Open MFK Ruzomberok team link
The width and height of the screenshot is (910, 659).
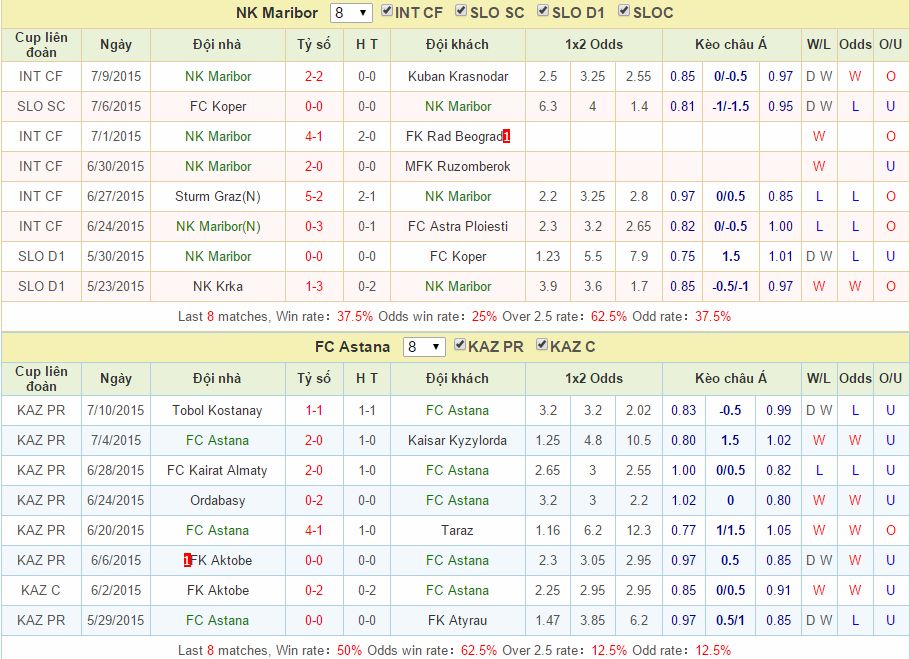[x=458, y=166]
